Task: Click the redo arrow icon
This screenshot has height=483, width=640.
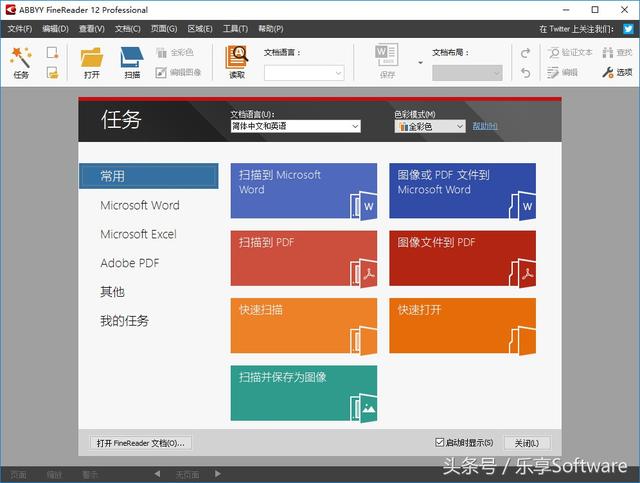Action: (x=526, y=53)
